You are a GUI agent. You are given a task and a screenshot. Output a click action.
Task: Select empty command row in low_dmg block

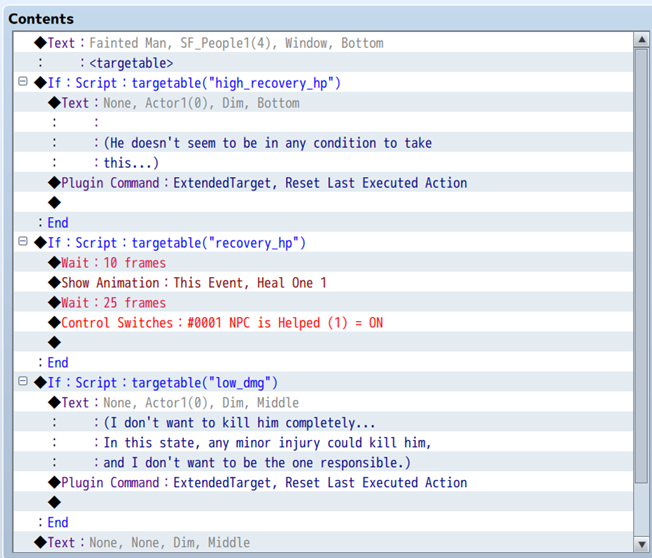click(324, 502)
